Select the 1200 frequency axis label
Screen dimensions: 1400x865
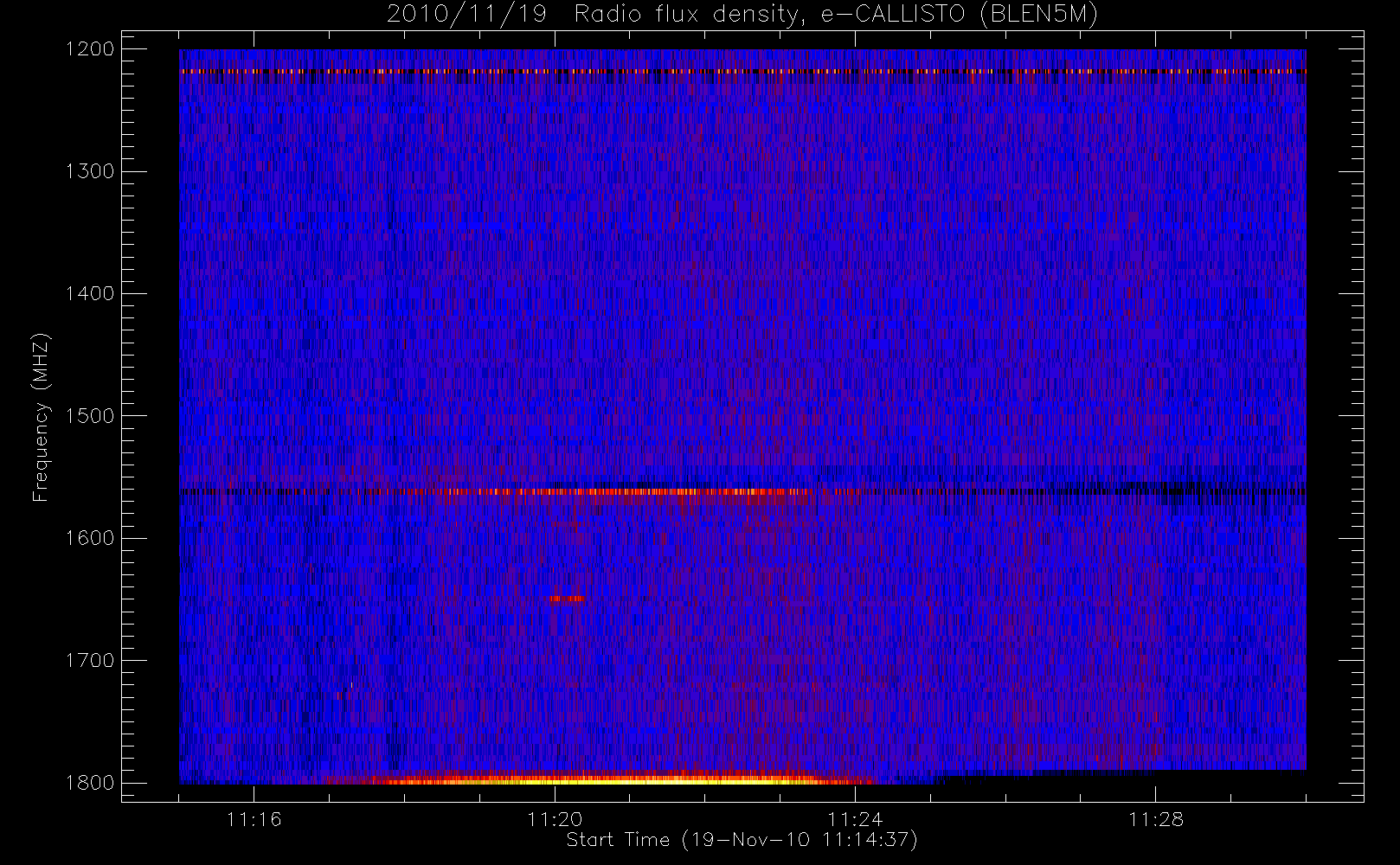click(90, 49)
